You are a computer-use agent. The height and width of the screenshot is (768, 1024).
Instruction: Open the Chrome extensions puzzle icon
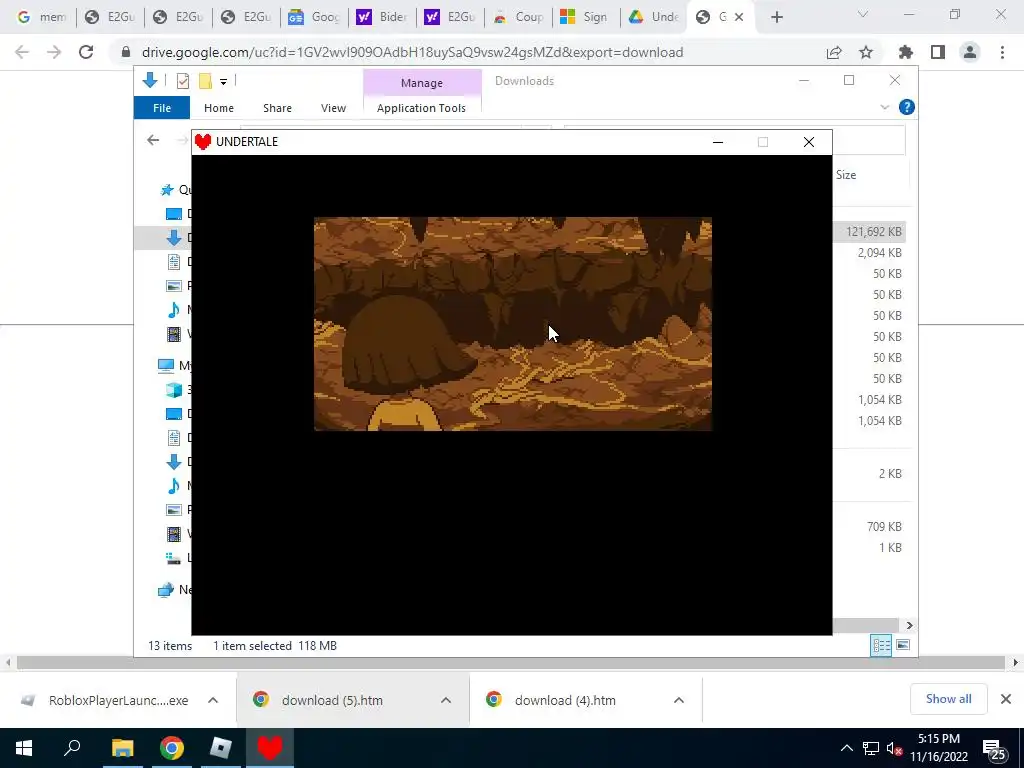pyautogui.click(x=906, y=52)
